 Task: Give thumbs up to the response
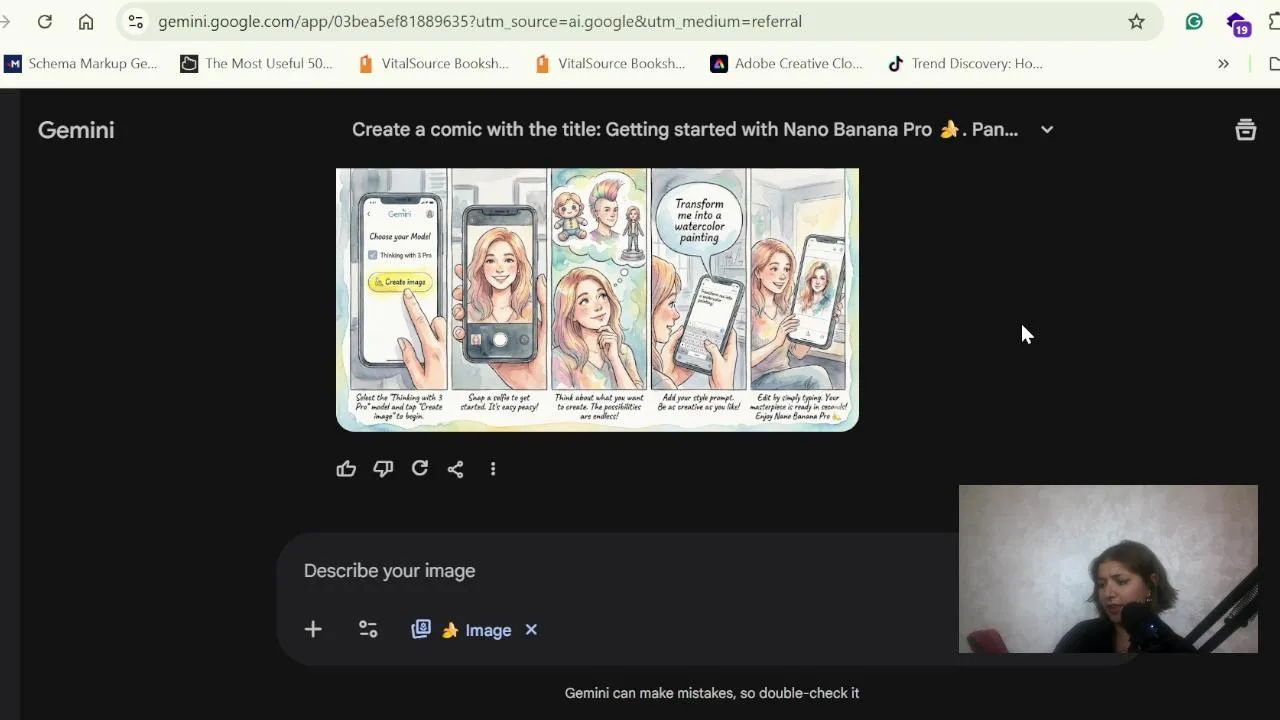click(346, 468)
